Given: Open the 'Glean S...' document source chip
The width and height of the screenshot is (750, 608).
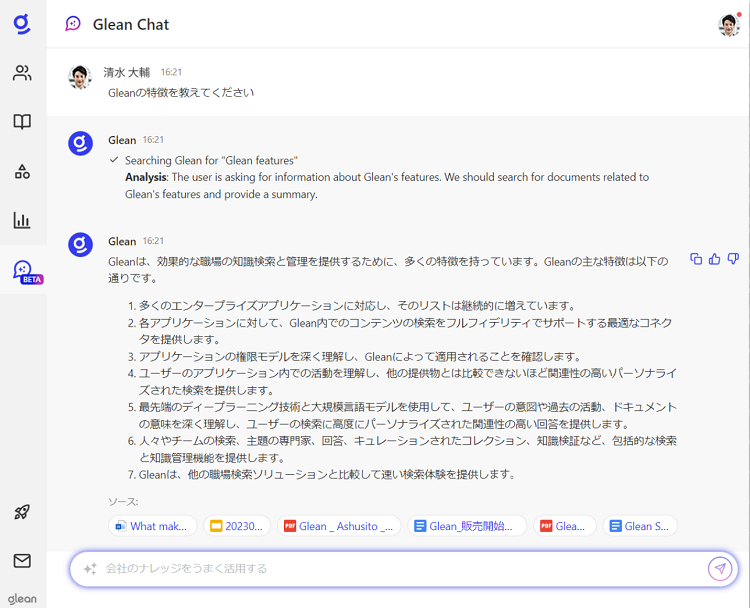Looking at the screenshot, I should point(639,526).
